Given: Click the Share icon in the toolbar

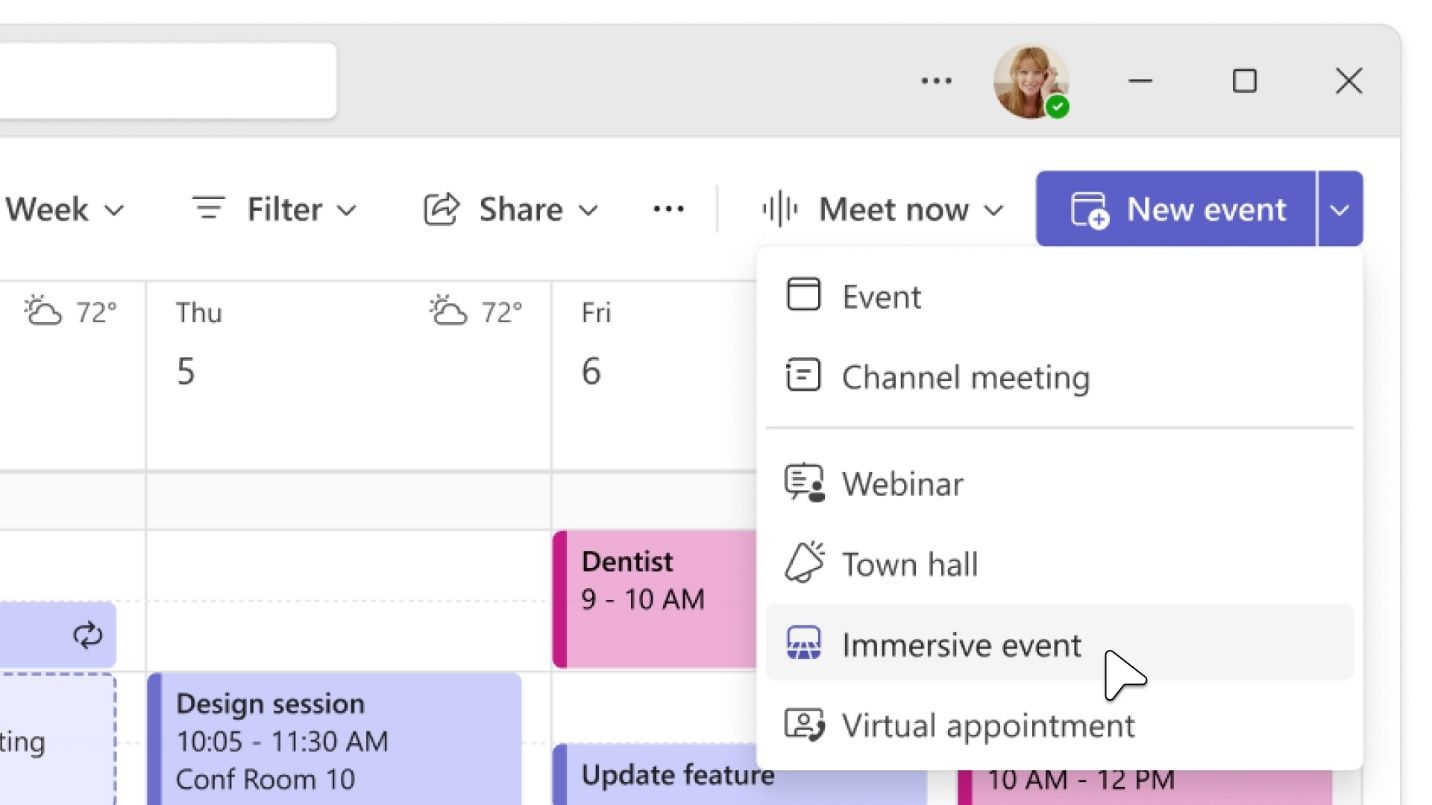Looking at the screenshot, I should 440,209.
